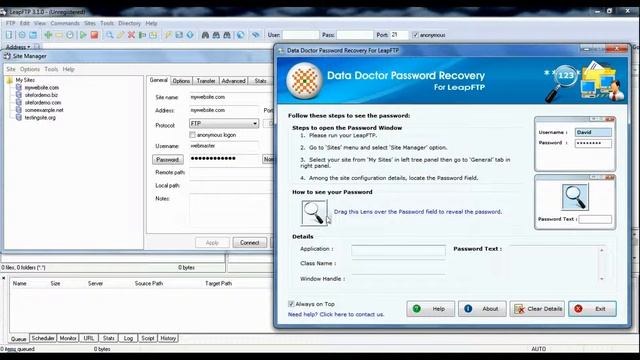The width and height of the screenshot is (640, 360).
Task: Open the Log tab
Action: [x=128, y=338]
